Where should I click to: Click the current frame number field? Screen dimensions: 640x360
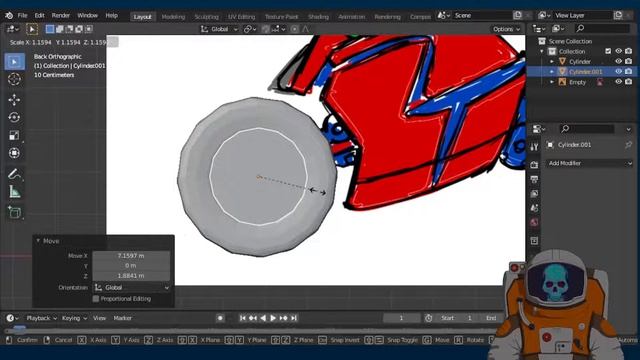[402, 318]
